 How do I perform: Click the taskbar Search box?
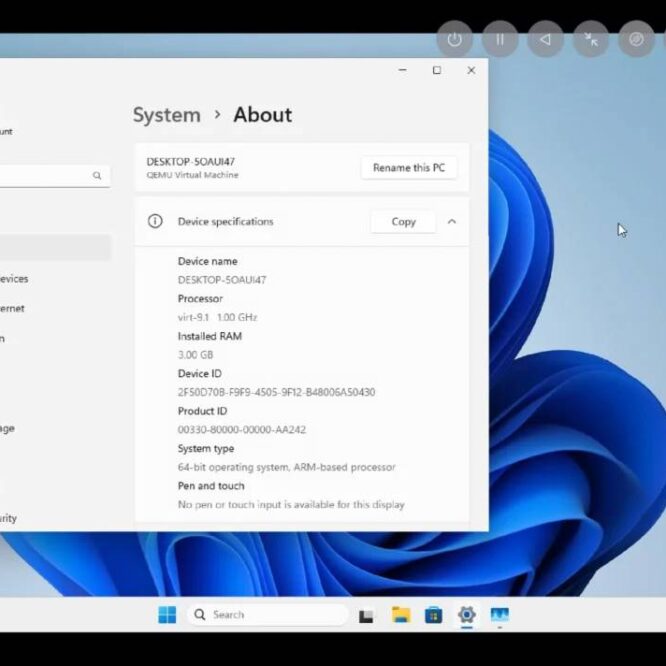[268, 615]
